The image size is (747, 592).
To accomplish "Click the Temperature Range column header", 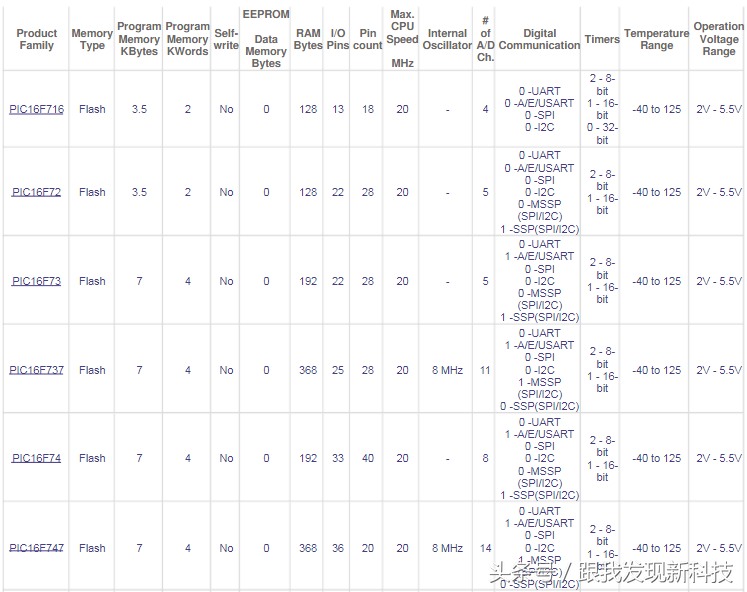I will click(x=656, y=40).
